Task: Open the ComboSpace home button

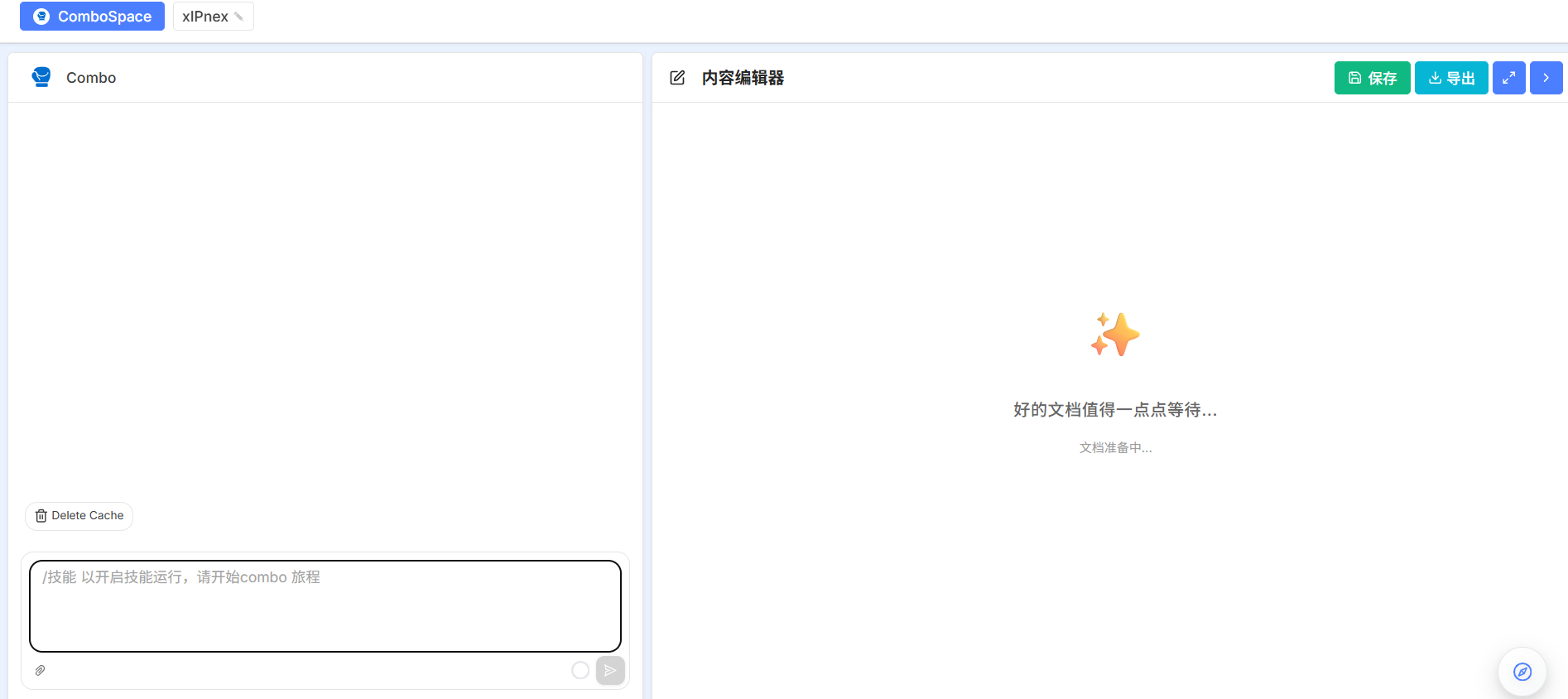Action: coord(92,17)
